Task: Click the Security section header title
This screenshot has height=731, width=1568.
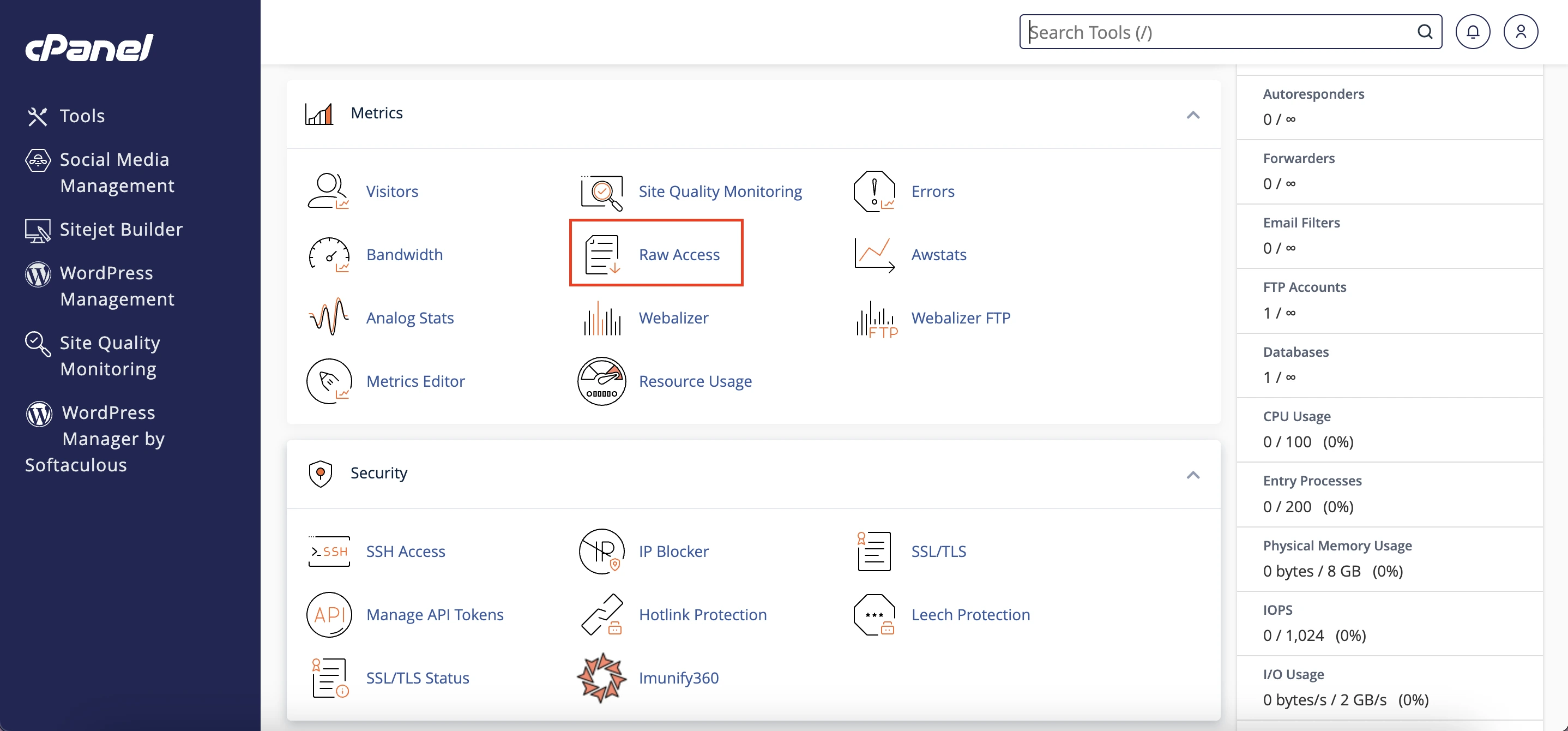Action: pyautogui.click(x=378, y=474)
